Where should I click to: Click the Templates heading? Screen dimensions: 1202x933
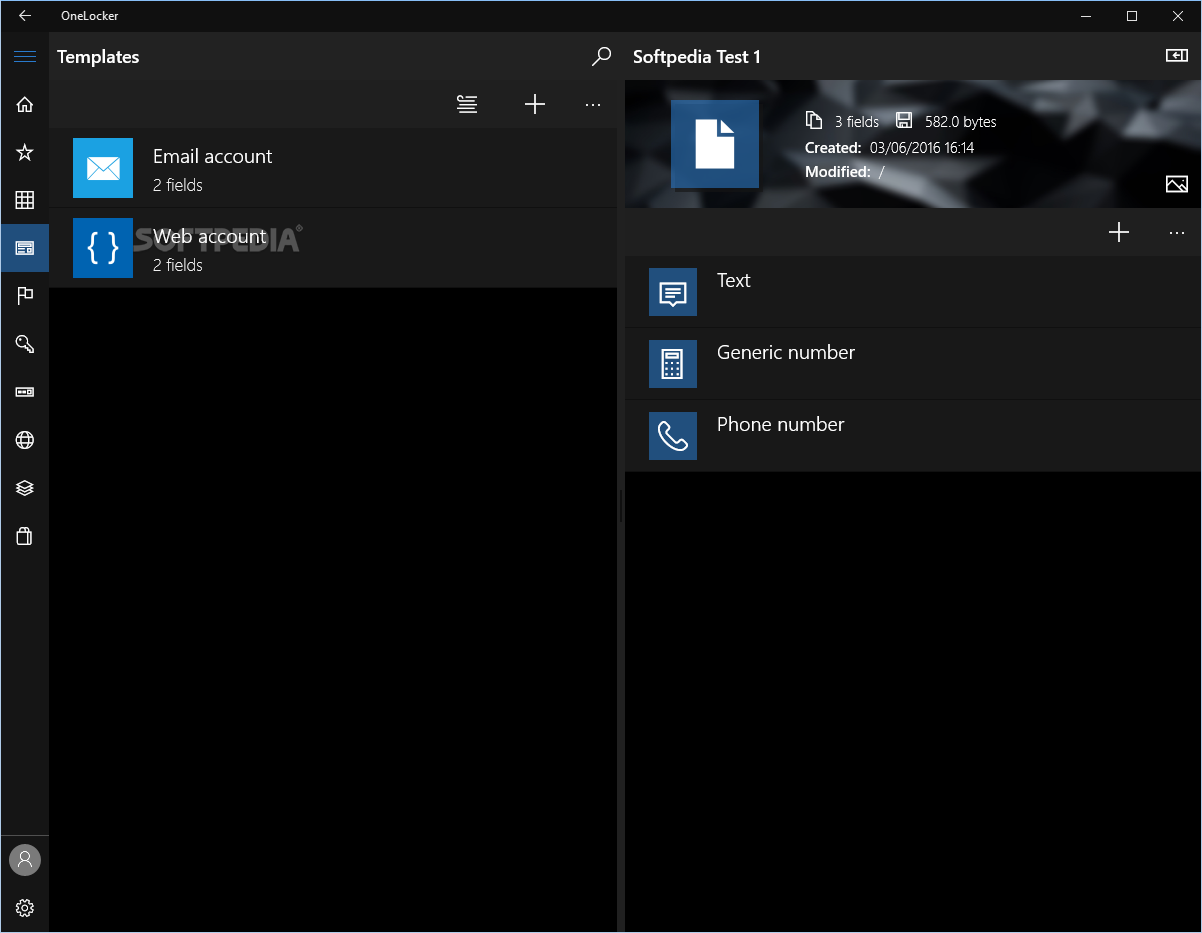[x=98, y=57]
